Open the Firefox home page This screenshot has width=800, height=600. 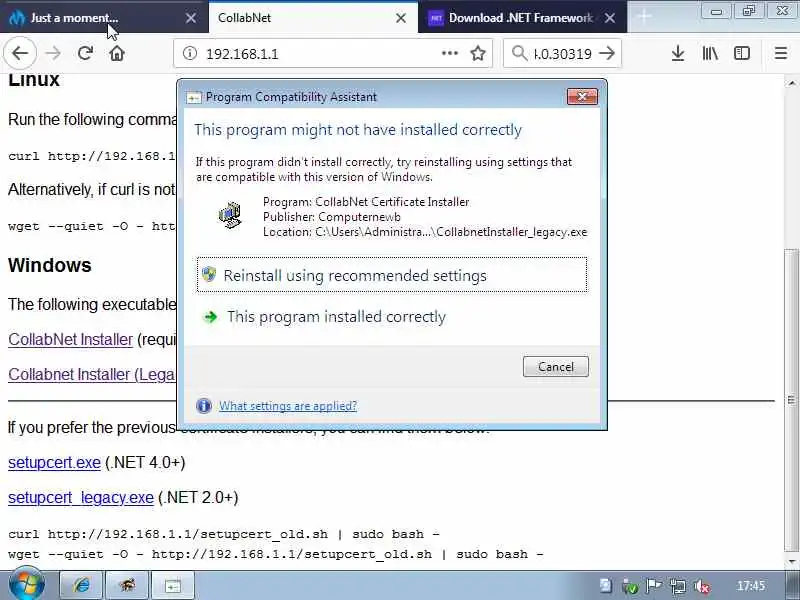pyautogui.click(x=117, y=53)
